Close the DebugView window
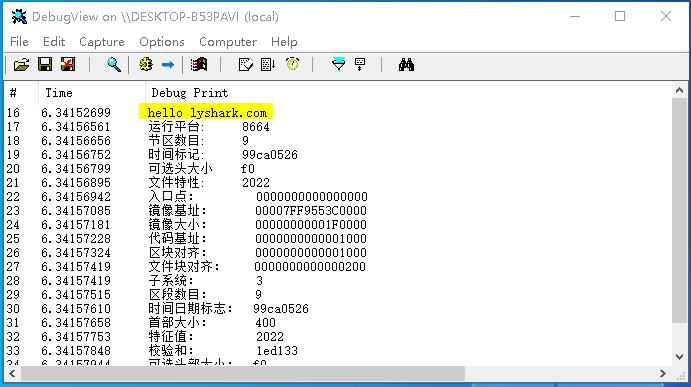This screenshot has height=387, width=691. coord(666,16)
